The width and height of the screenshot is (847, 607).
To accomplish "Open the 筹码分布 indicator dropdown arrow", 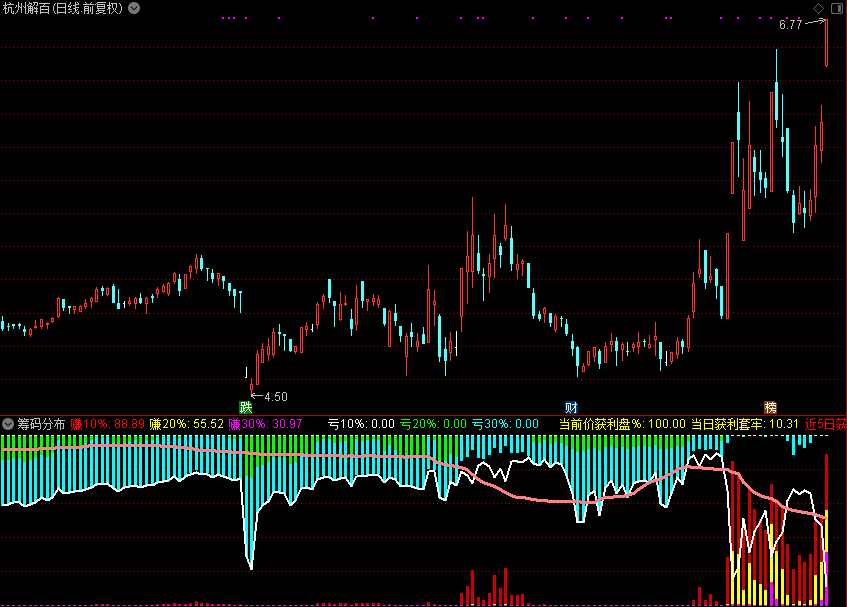I will point(8,424).
